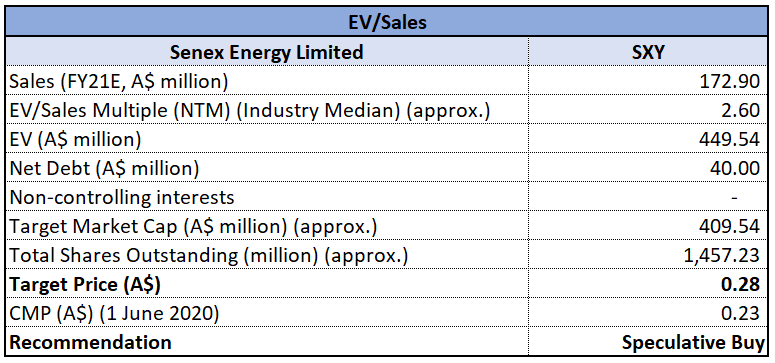775x363 pixels.
Task: Select the Target Price (A$) label
Action: (85, 285)
